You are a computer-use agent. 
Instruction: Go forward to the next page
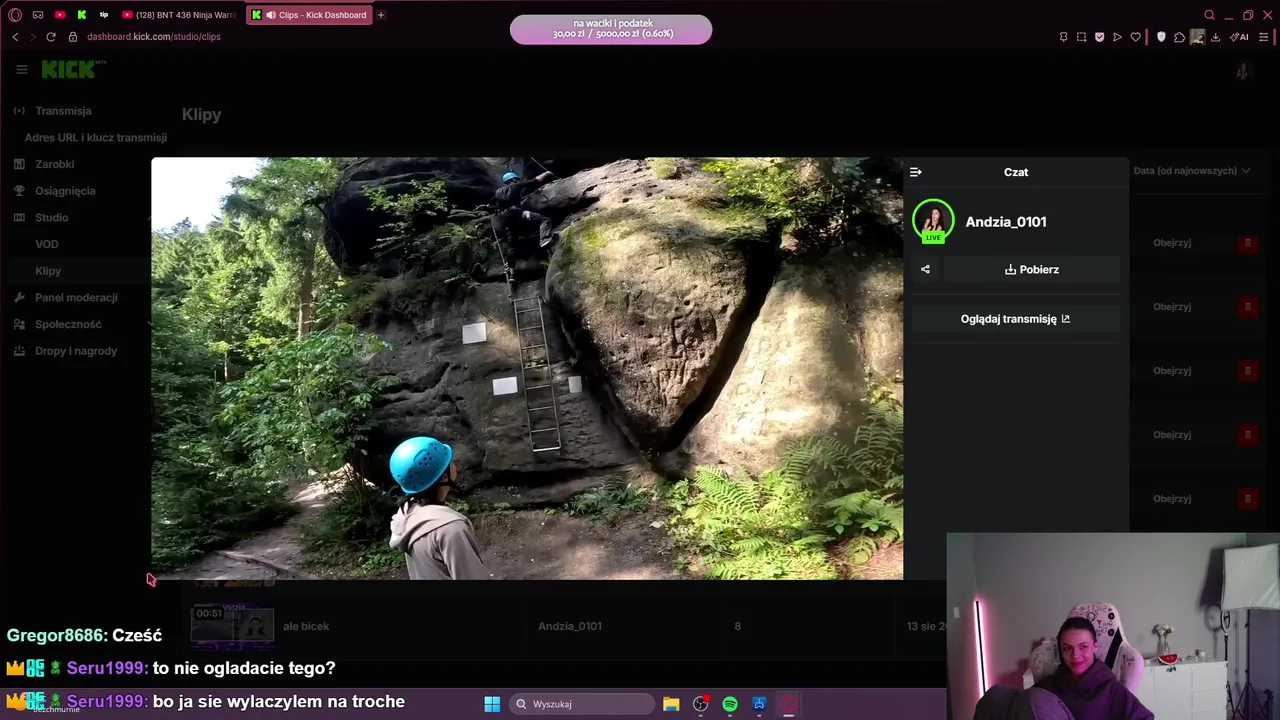pyautogui.click(x=32, y=37)
